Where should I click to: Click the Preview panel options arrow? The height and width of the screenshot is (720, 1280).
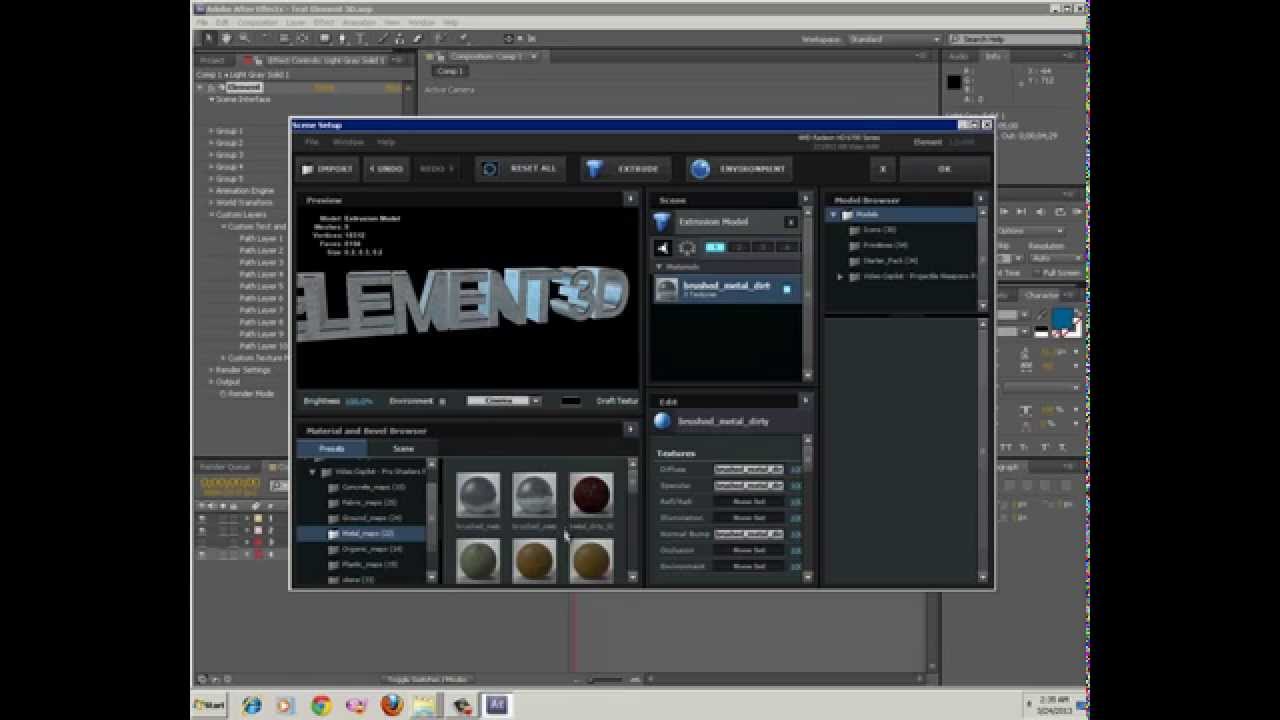click(630, 199)
